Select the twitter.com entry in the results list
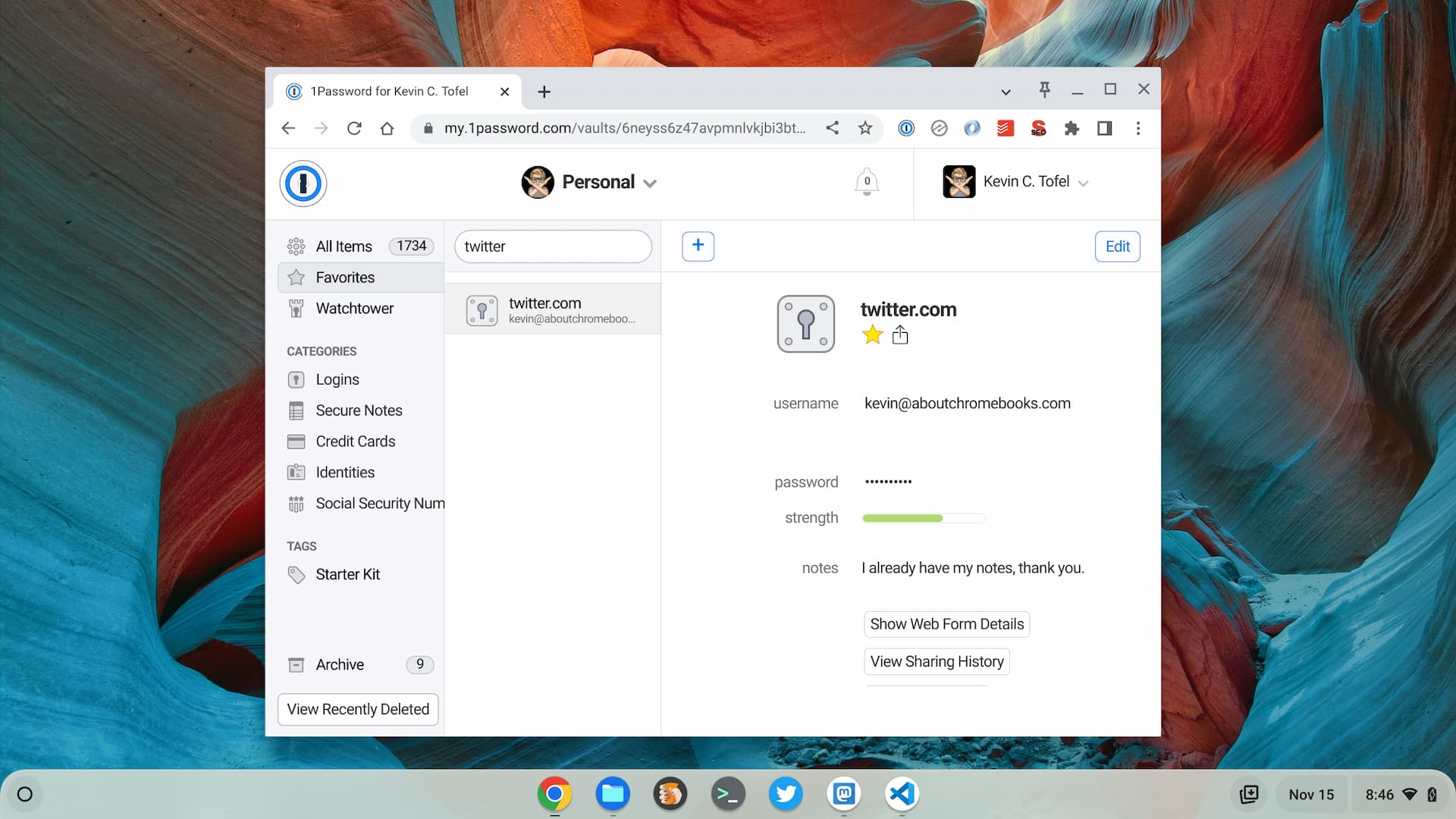The image size is (1456, 819). pyautogui.click(x=552, y=309)
